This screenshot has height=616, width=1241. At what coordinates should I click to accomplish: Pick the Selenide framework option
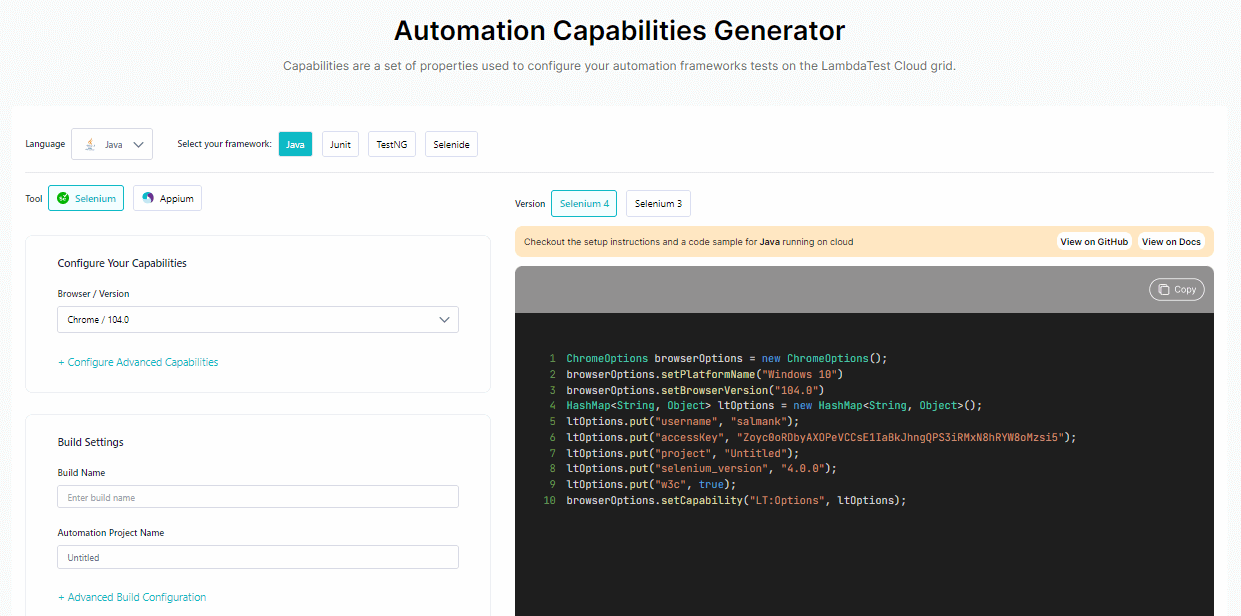click(451, 143)
